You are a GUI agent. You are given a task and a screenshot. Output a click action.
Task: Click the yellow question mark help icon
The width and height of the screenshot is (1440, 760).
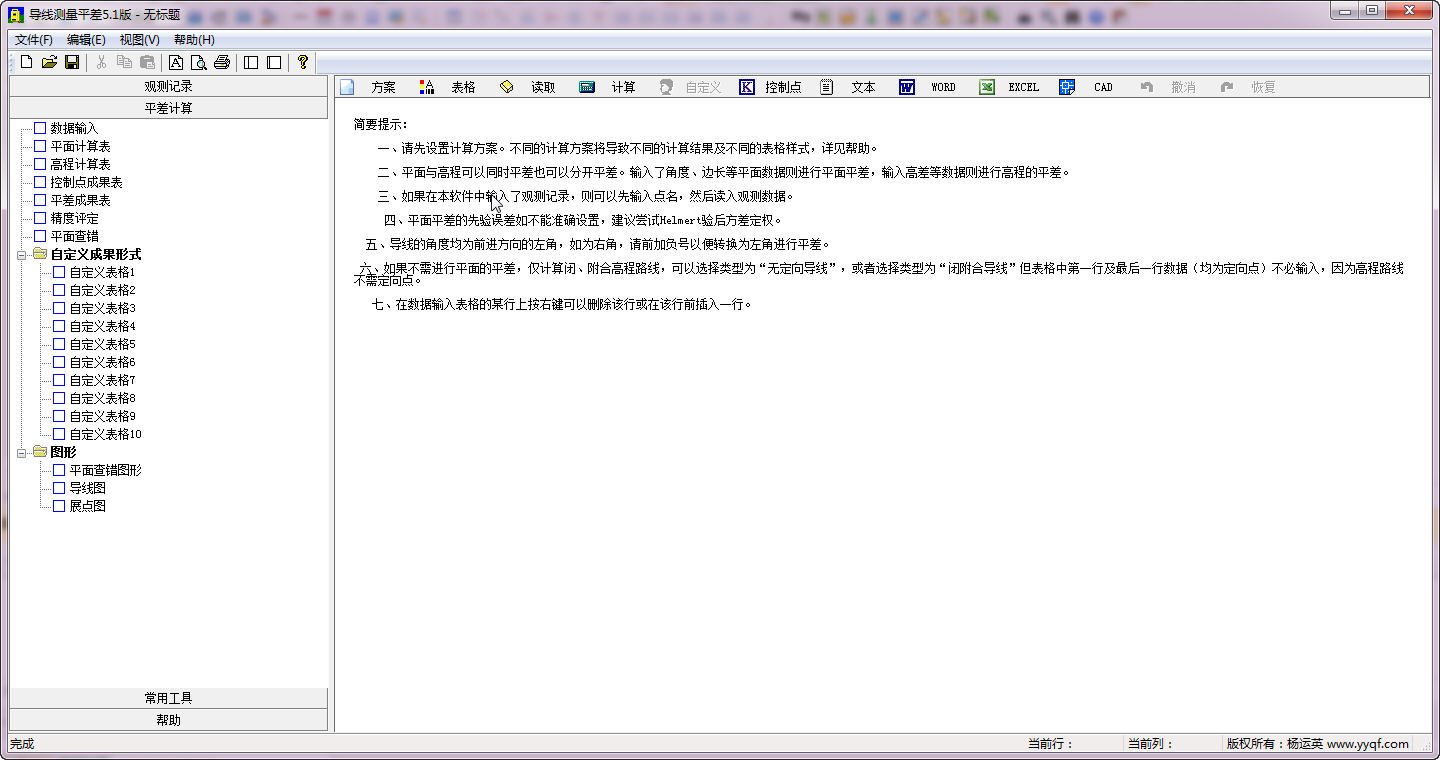[x=303, y=62]
